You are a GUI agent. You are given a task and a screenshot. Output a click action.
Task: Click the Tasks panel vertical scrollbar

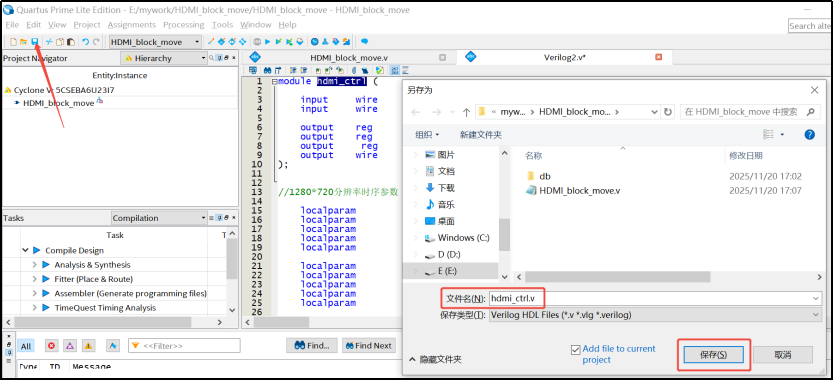coord(232,259)
